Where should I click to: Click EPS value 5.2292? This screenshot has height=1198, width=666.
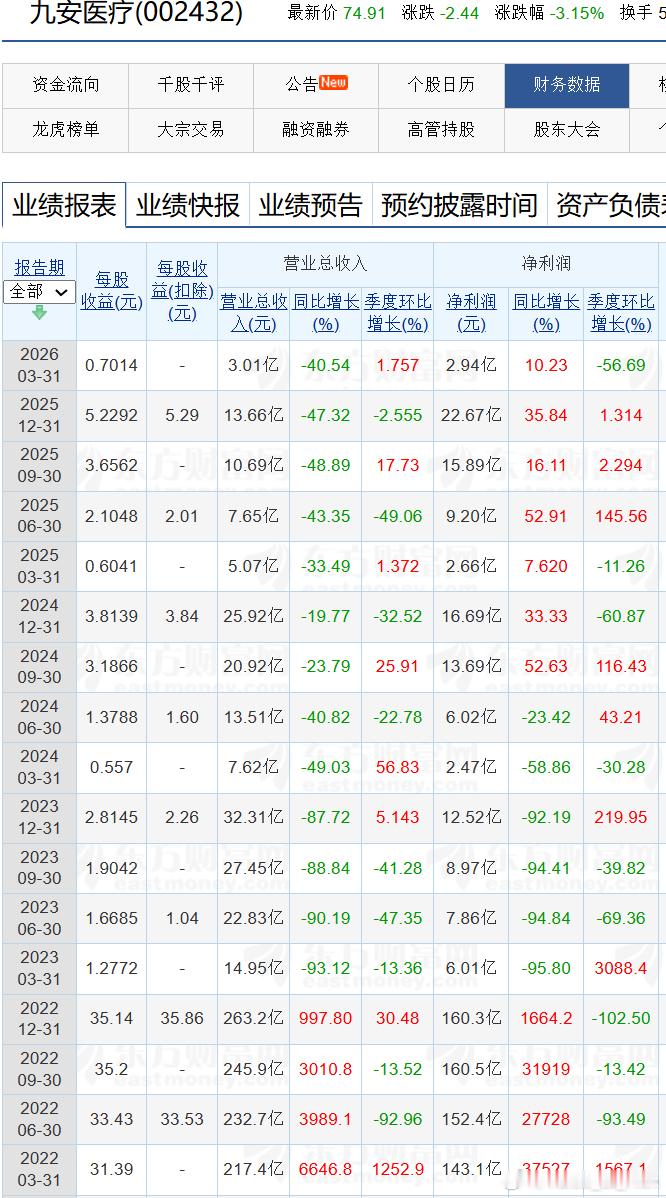click(112, 416)
